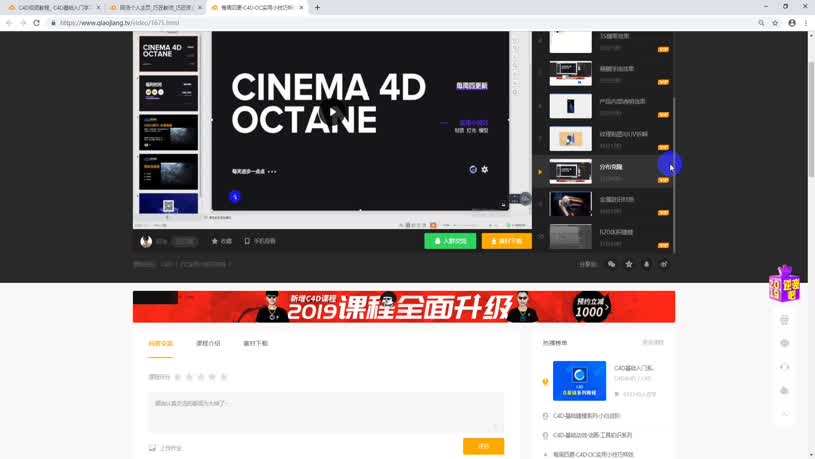815x459 pixels.
Task: Open the third hot list course link
Action: pyautogui.click(x=593, y=435)
